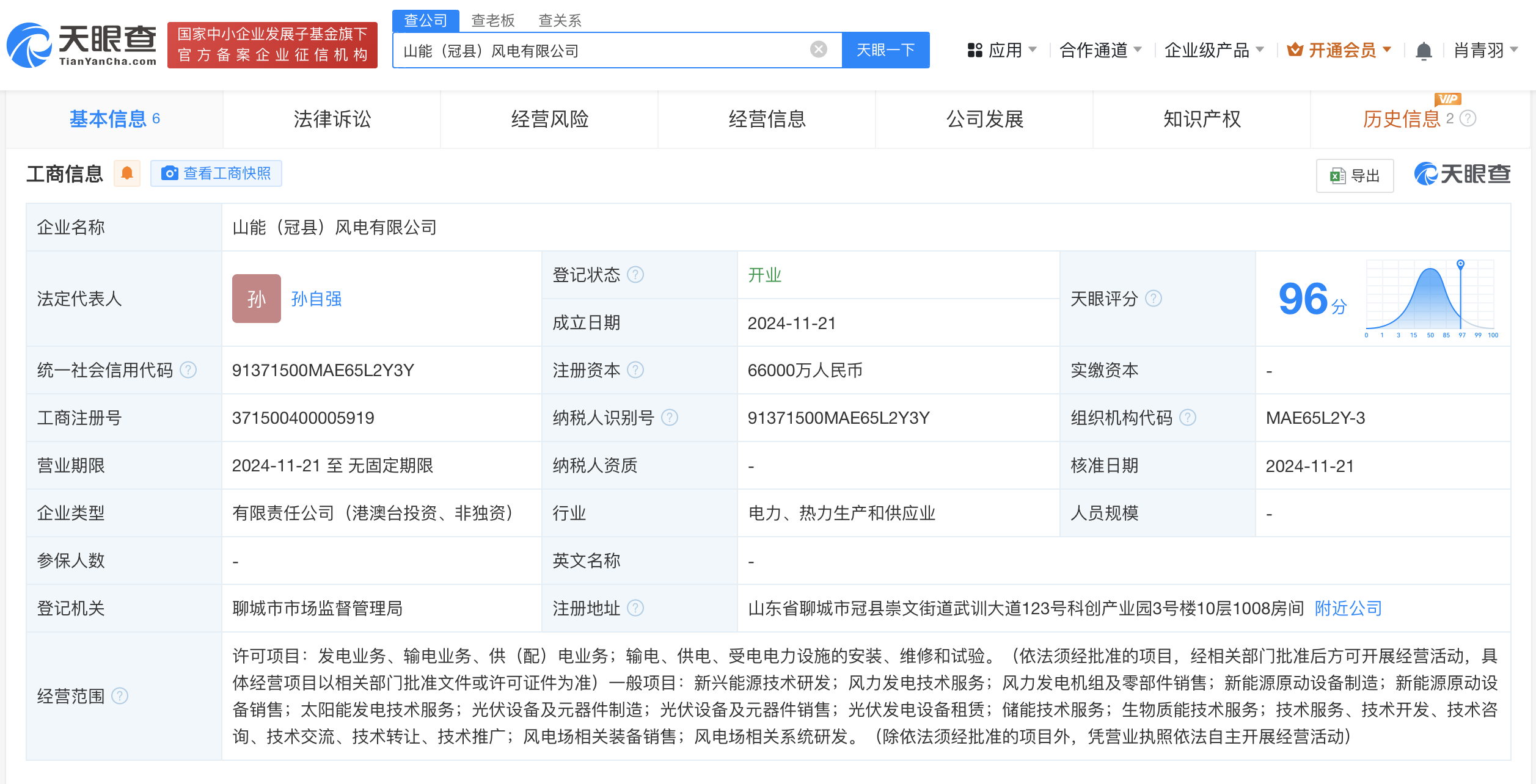The height and width of the screenshot is (784, 1536).
Task: Click the orange alert bell beside 工商信息
Action: pyautogui.click(x=127, y=173)
